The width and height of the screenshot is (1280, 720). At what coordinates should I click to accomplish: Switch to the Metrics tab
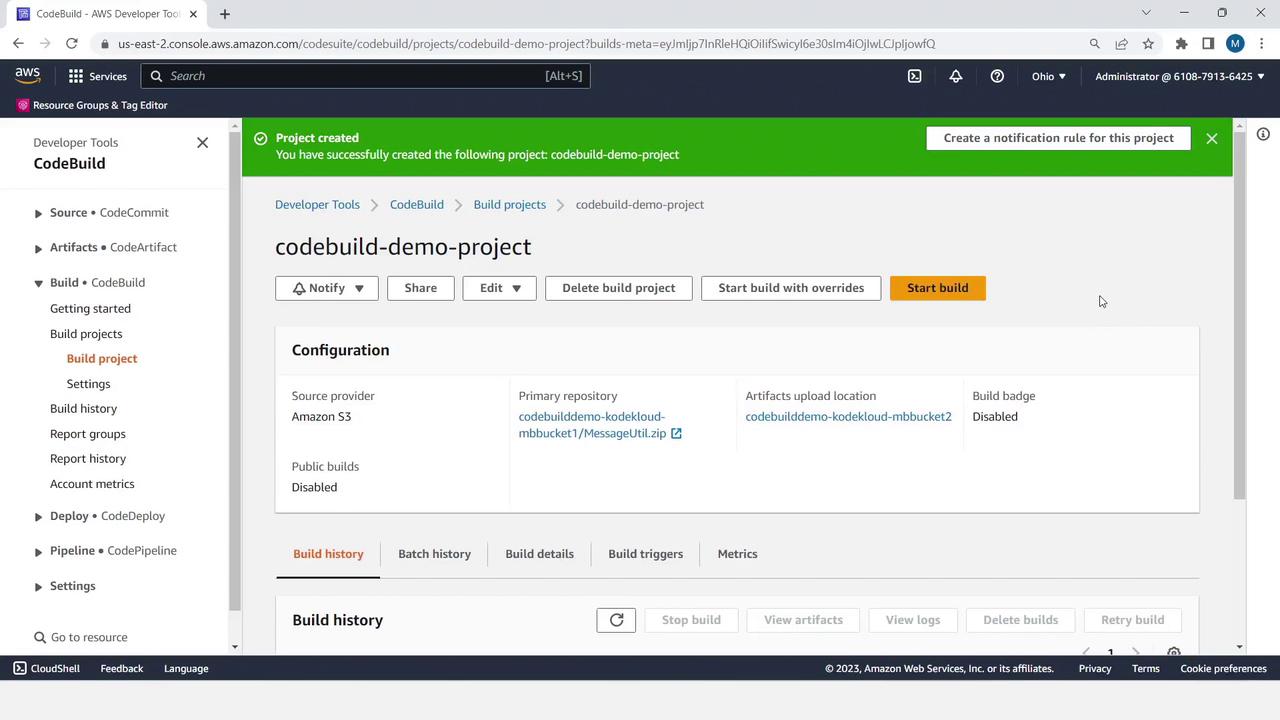point(737,554)
